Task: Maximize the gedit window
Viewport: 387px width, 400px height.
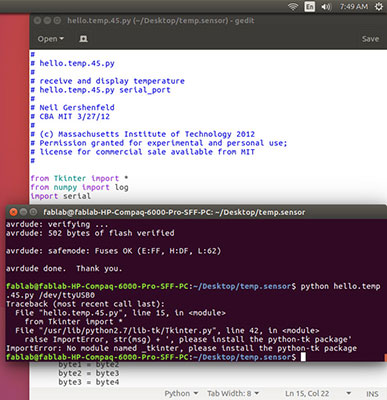Action: (57, 21)
